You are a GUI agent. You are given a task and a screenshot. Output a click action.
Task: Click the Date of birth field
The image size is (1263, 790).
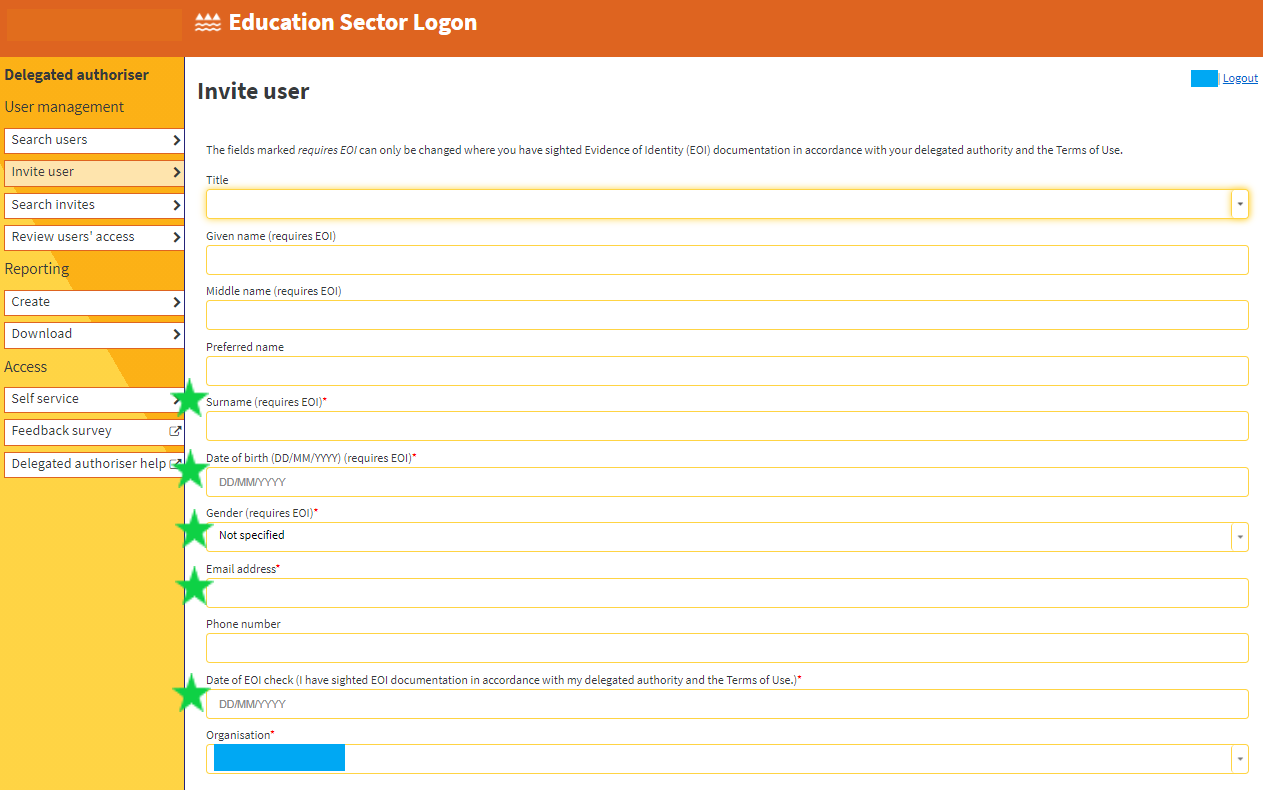(726, 481)
